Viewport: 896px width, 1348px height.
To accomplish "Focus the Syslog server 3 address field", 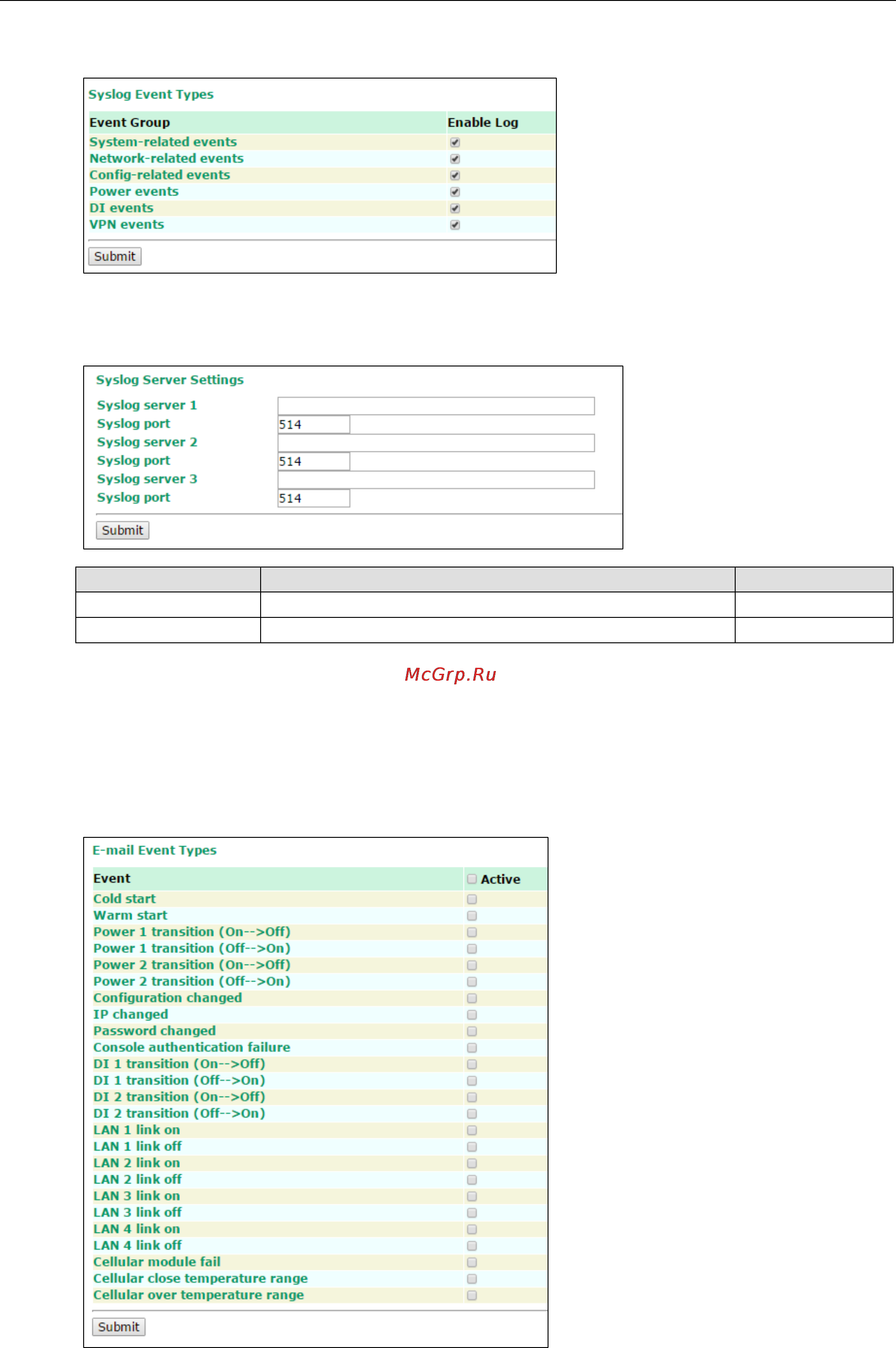I will [436, 479].
